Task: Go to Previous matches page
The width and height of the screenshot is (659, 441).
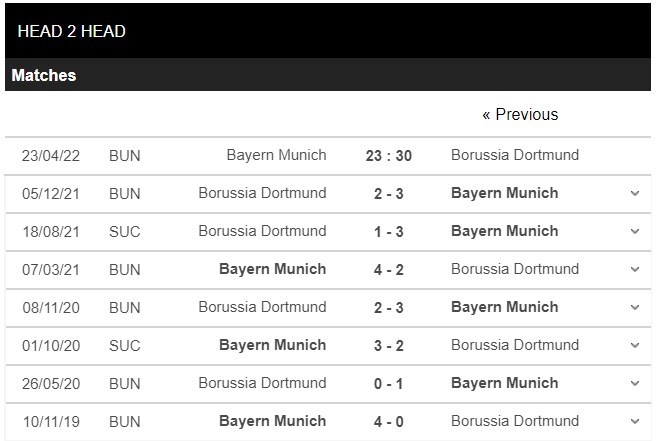Action: [x=520, y=114]
